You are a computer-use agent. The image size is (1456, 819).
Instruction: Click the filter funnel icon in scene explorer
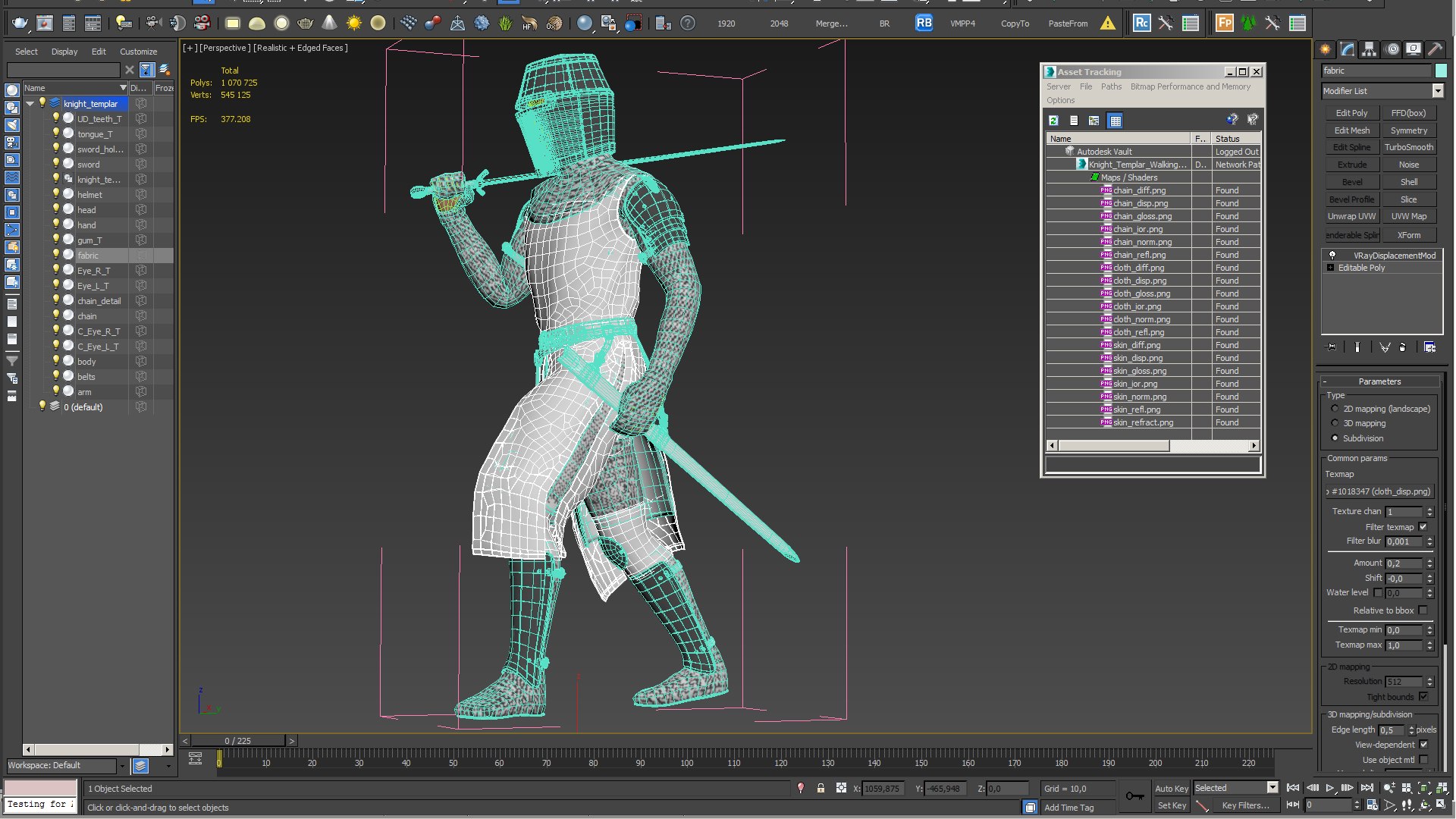pos(146,71)
